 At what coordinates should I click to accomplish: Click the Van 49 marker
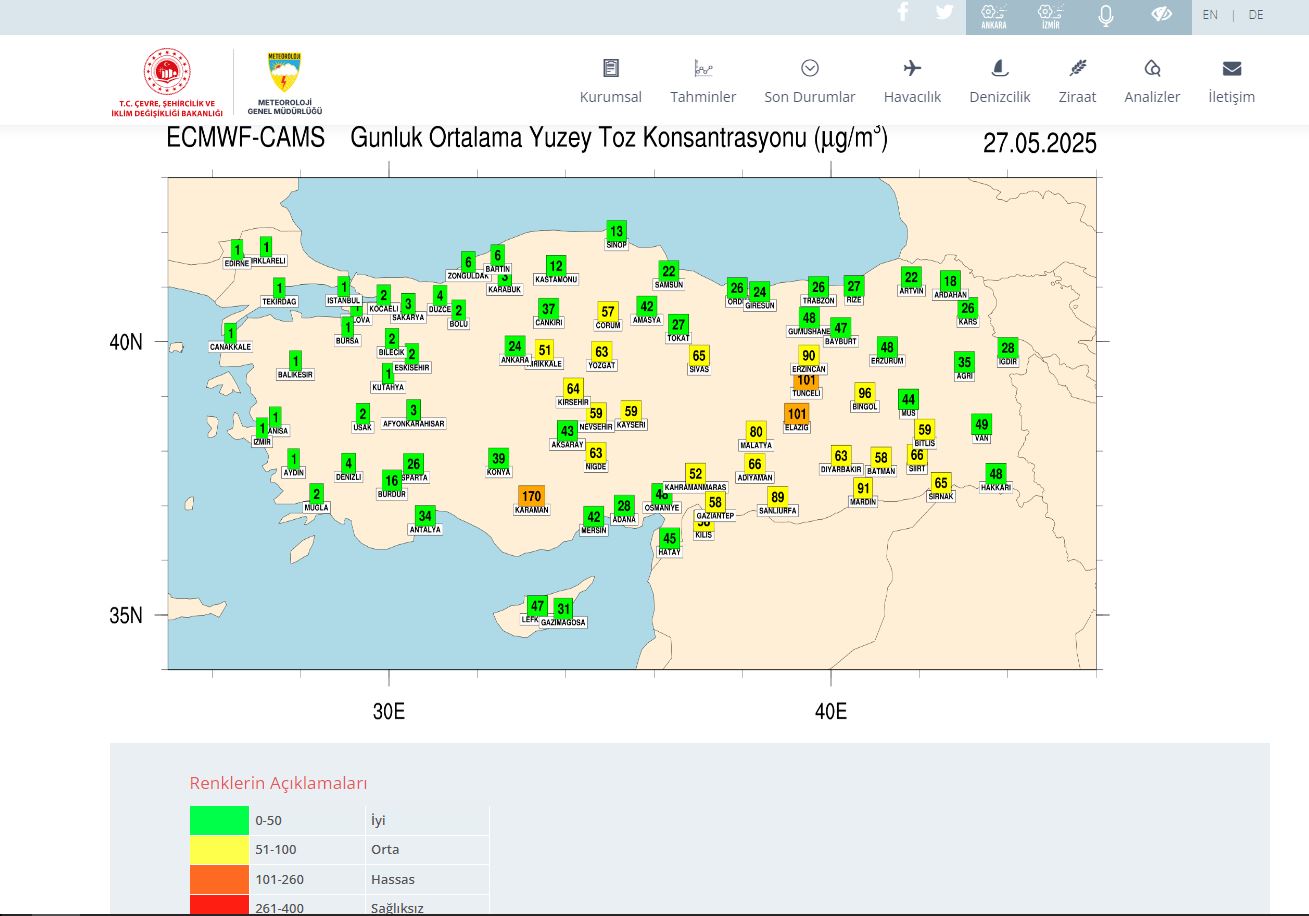click(x=981, y=424)
